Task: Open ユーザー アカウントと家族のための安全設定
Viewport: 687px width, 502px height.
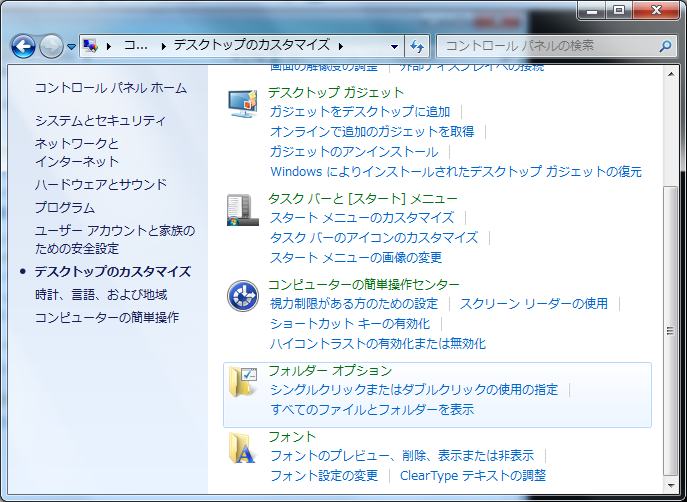Action: click(x=115, y=239)
